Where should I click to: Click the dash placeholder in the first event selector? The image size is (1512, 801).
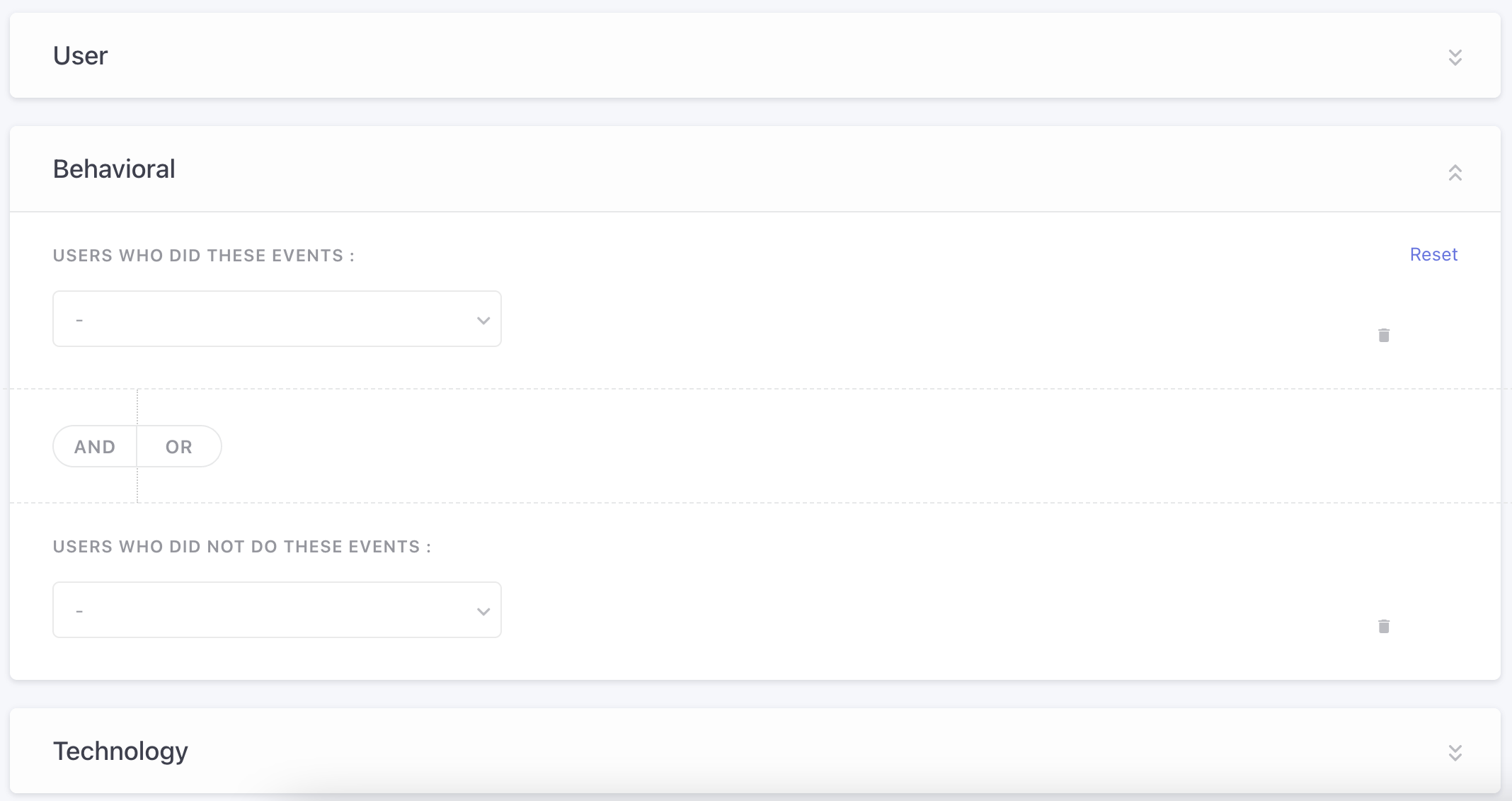coord(79,321)
